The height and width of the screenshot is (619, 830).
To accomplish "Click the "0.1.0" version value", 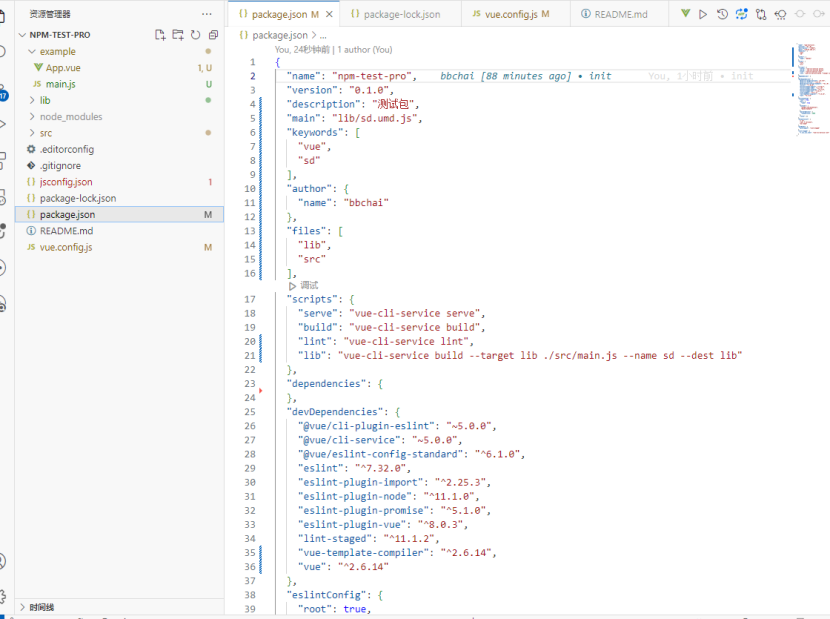I will tap(369, 90).
